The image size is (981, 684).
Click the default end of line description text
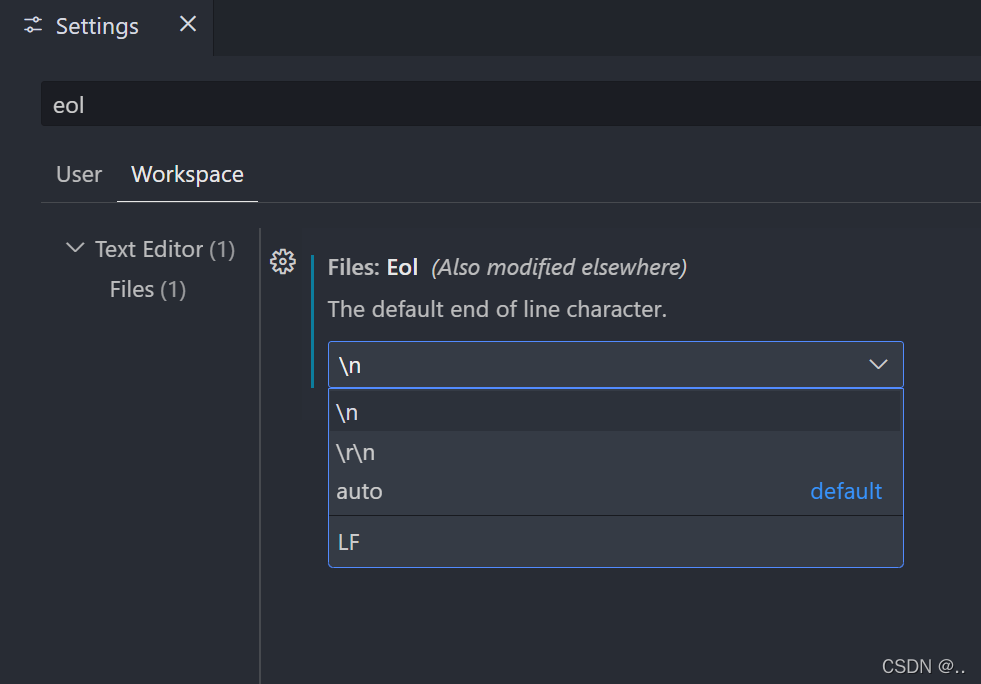(x=496, y=310)
